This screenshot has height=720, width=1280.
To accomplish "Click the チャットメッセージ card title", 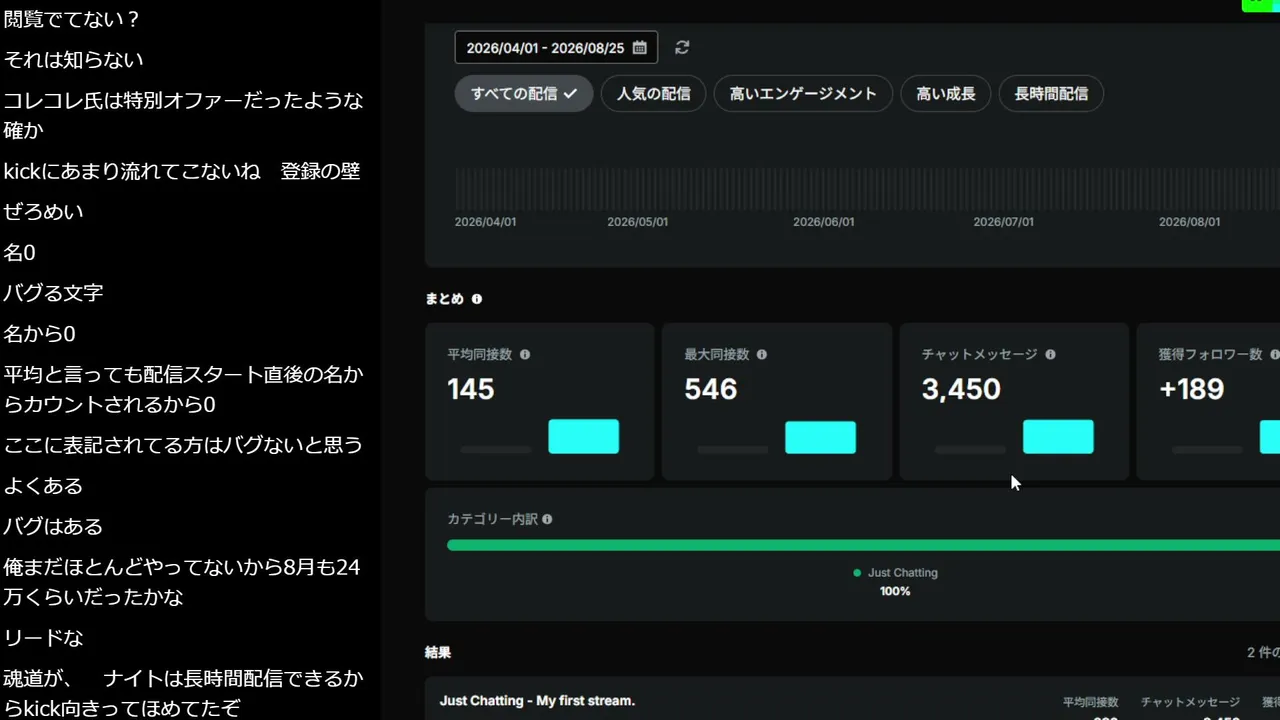I will pyautogui.click(x=980, y=354).
